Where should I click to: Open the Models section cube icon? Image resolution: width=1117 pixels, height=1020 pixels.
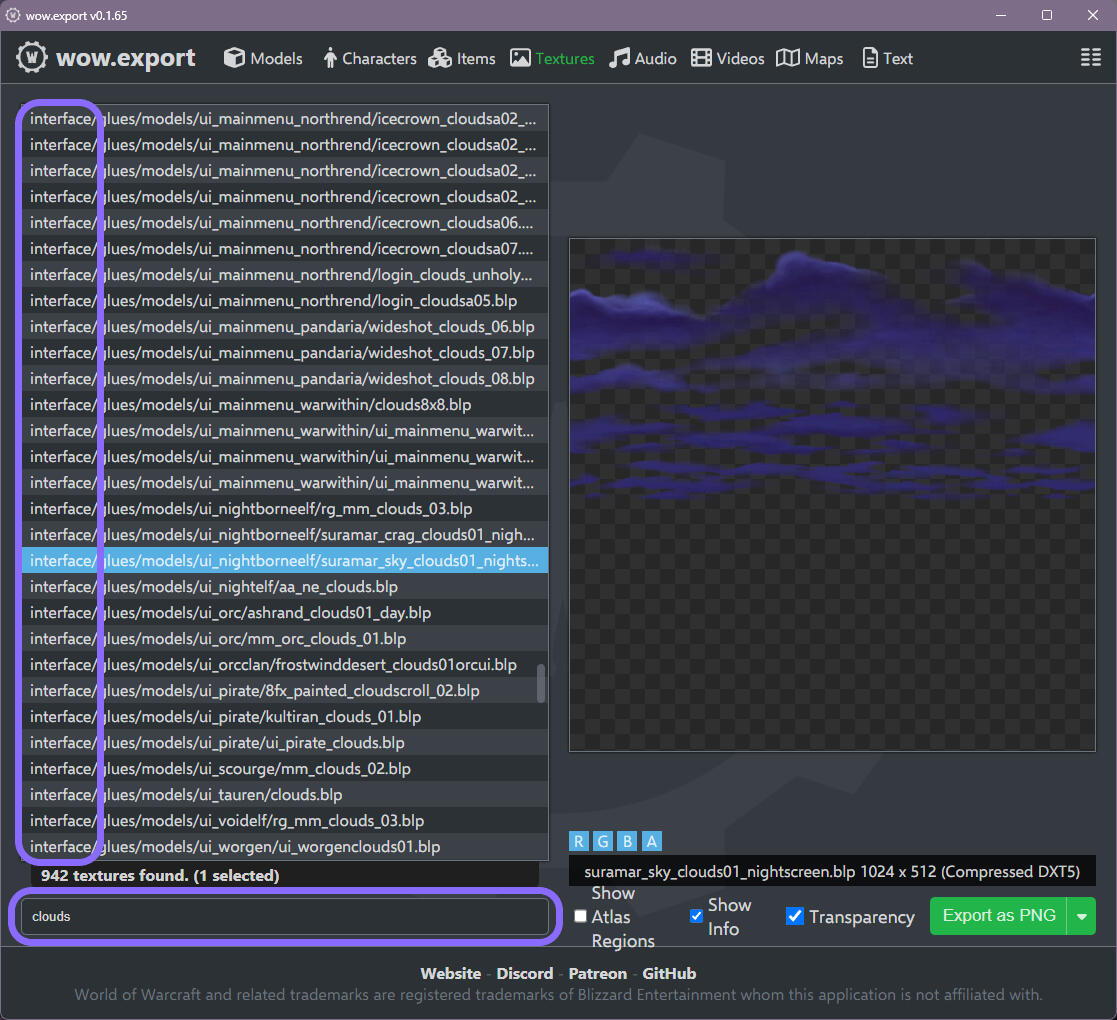tap(234, 58)
